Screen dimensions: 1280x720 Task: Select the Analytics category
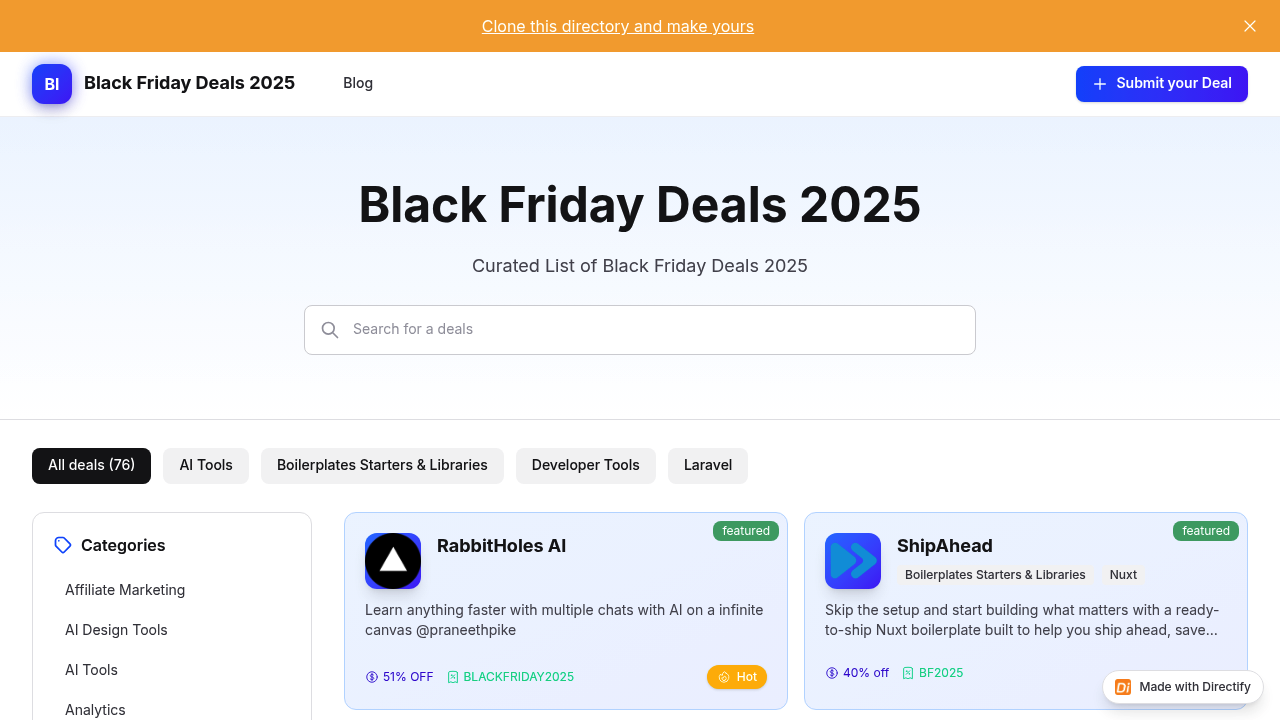click(x=95, y=710)
